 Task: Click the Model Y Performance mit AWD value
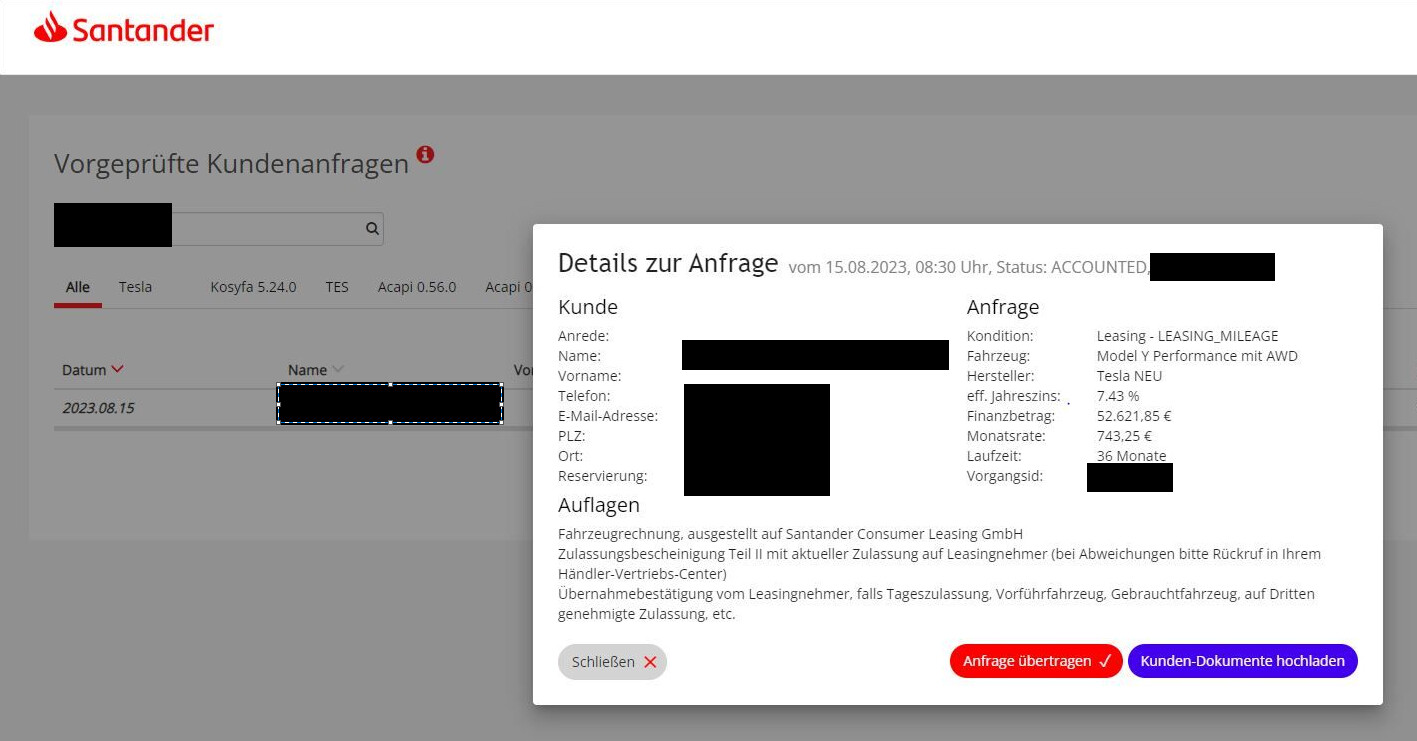coord(1197,356)
